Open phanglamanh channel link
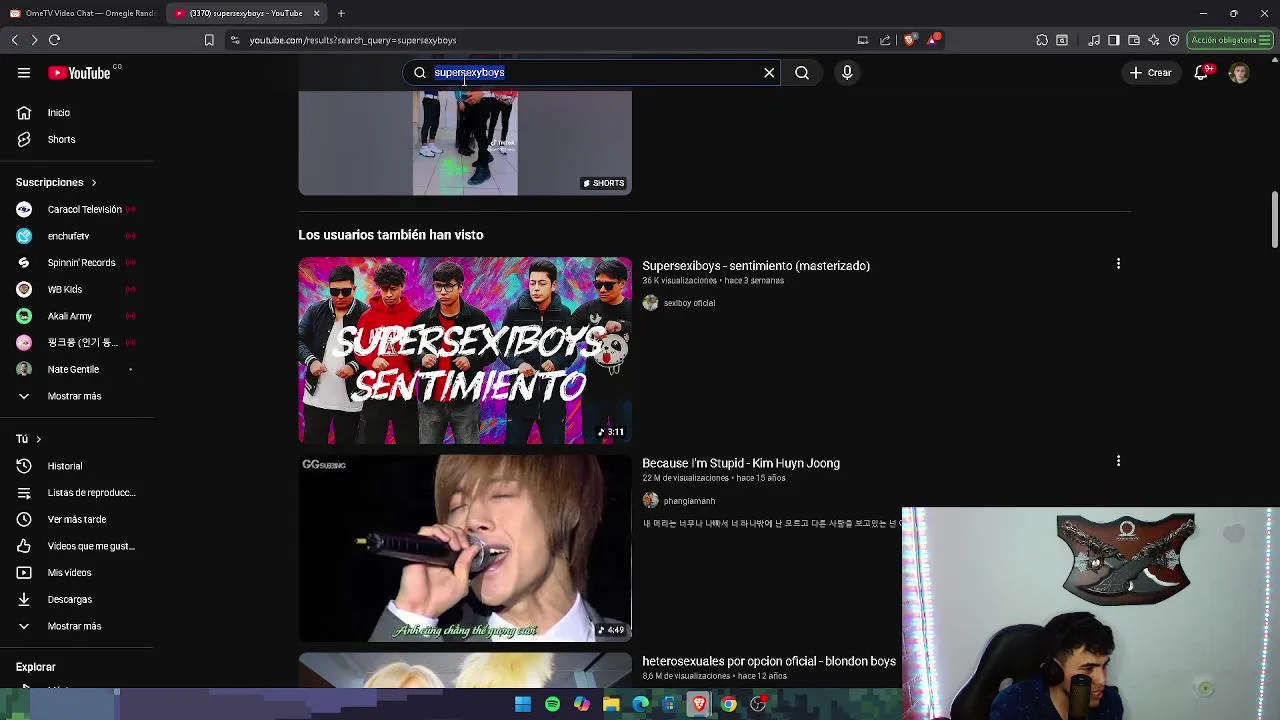 689,501
